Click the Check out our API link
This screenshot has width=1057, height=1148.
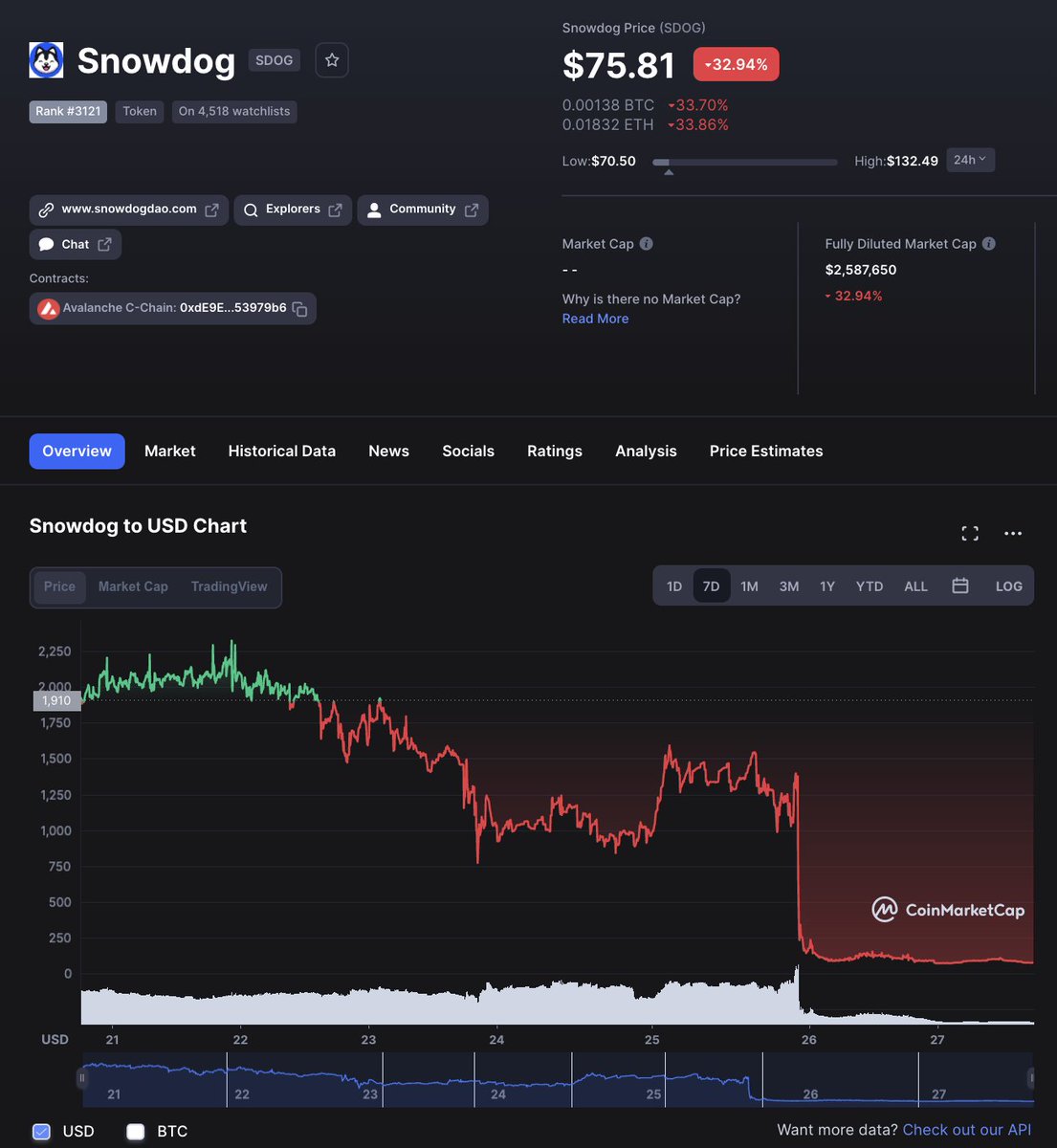[x=966, y=1130]
